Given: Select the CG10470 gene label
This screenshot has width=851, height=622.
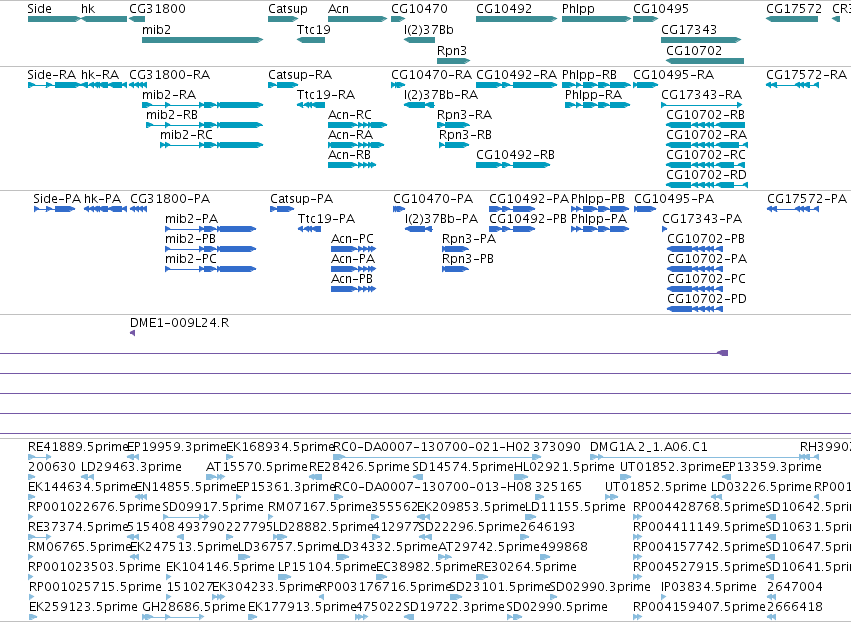Looking at the screenshot, I should (x=420, y=9).
